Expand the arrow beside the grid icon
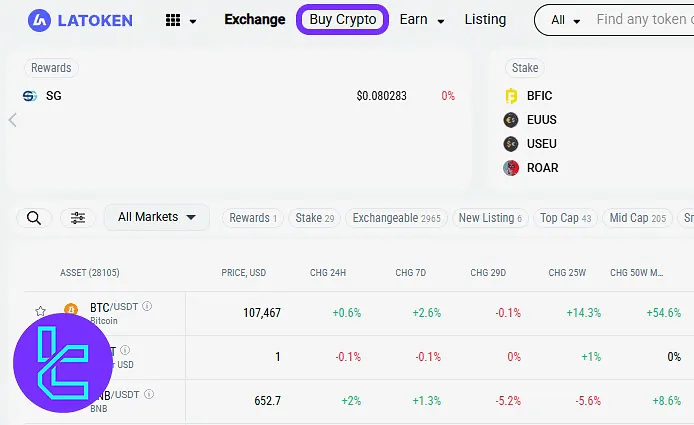The height and width of the screenshot is (425, 694). [x=193, y=21]
